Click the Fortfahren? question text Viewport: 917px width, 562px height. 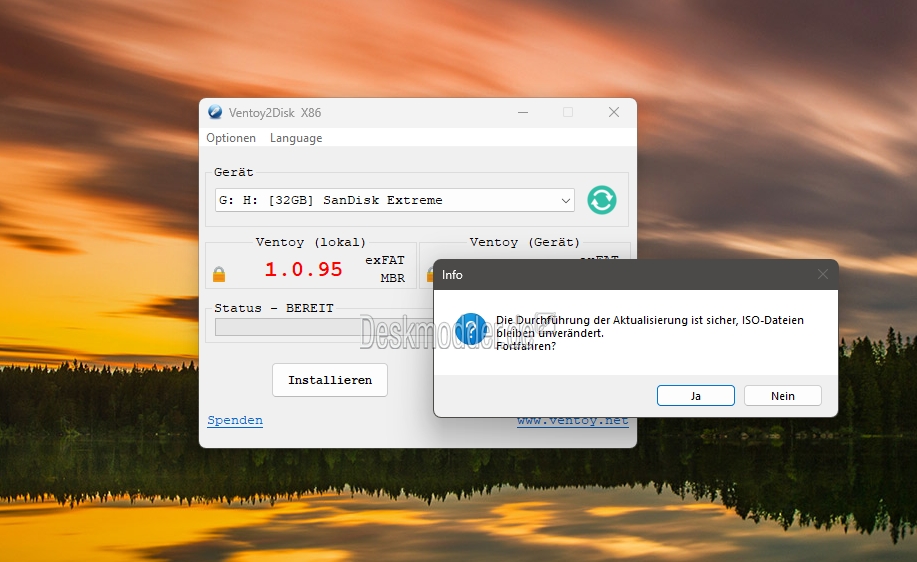pyautogui.click(x=526, y=346)
